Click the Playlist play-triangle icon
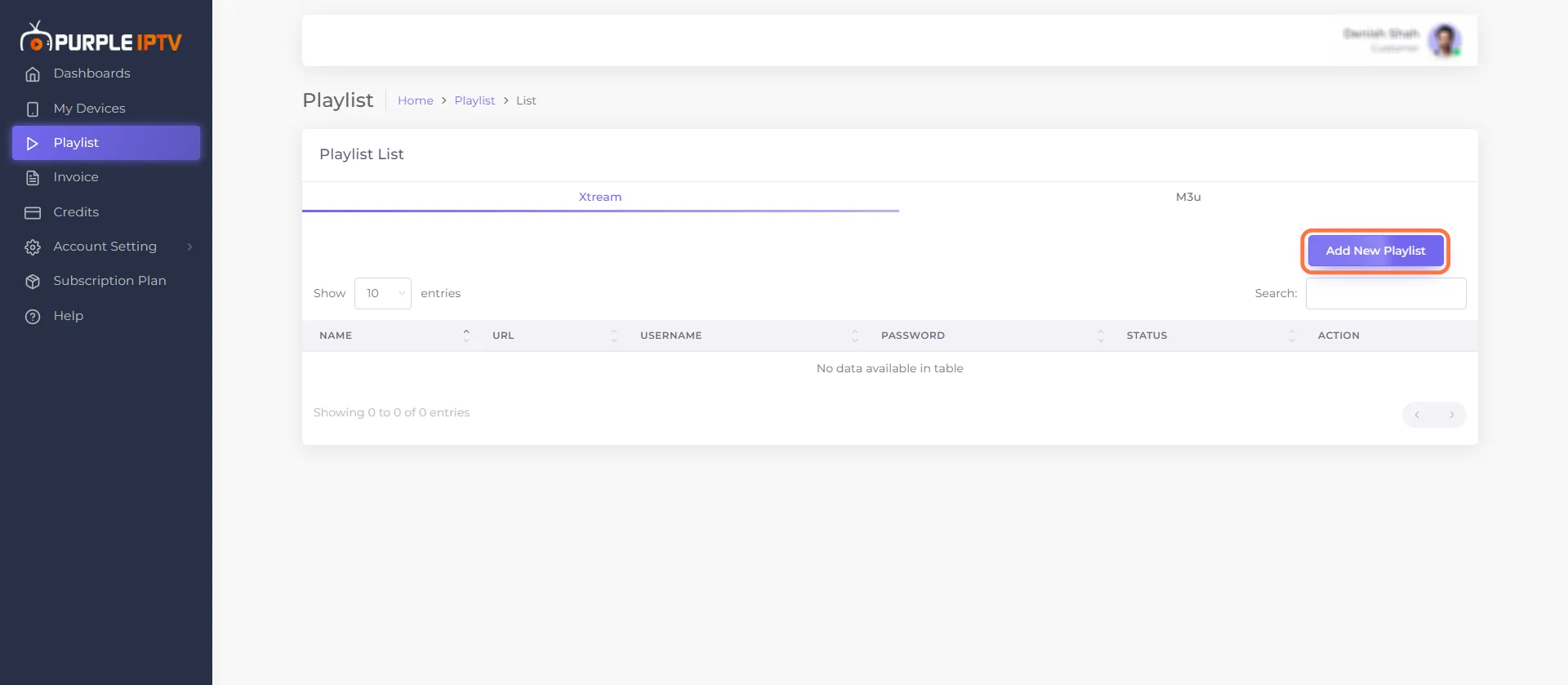1568x685 pixels. tap(33, 144)
